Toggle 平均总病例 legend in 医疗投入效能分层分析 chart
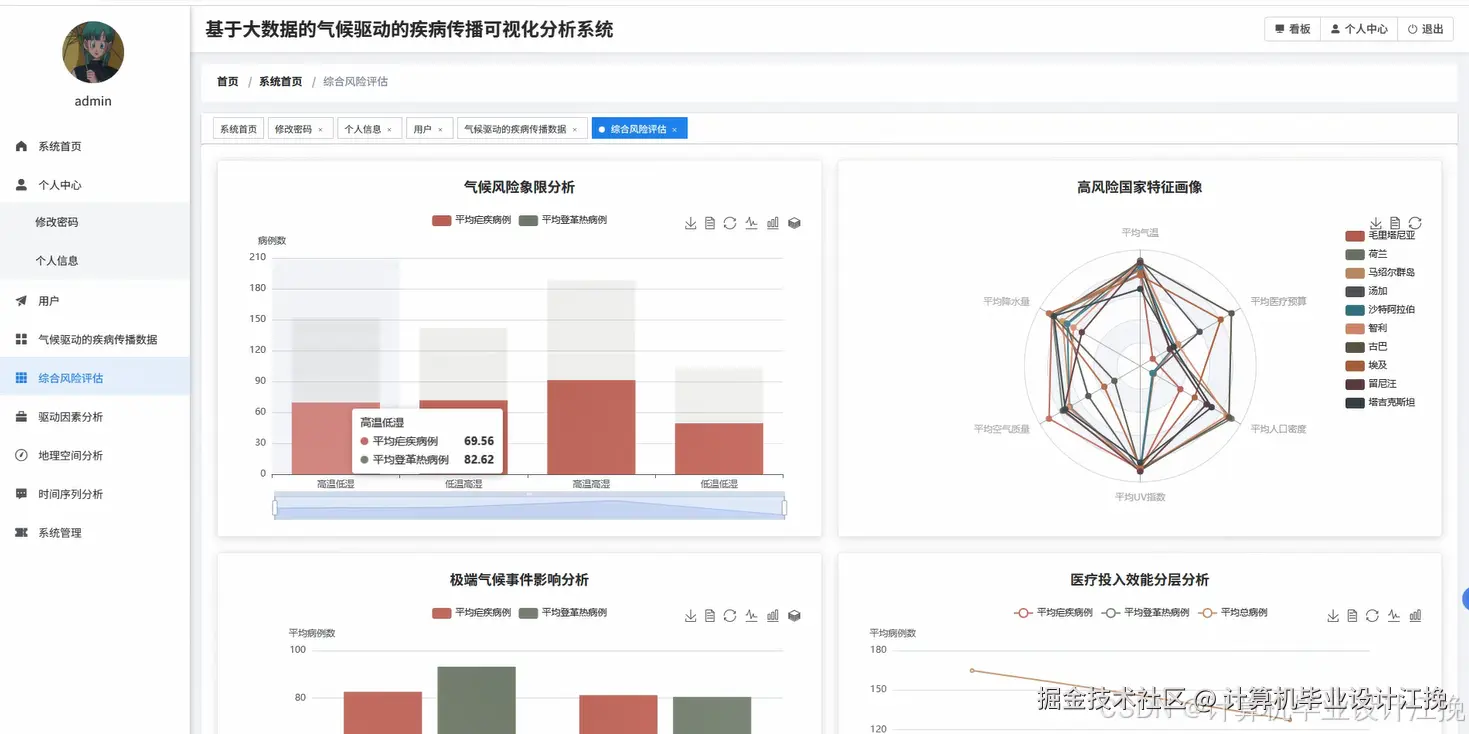1469x734 pixels. pos(1233,612)
